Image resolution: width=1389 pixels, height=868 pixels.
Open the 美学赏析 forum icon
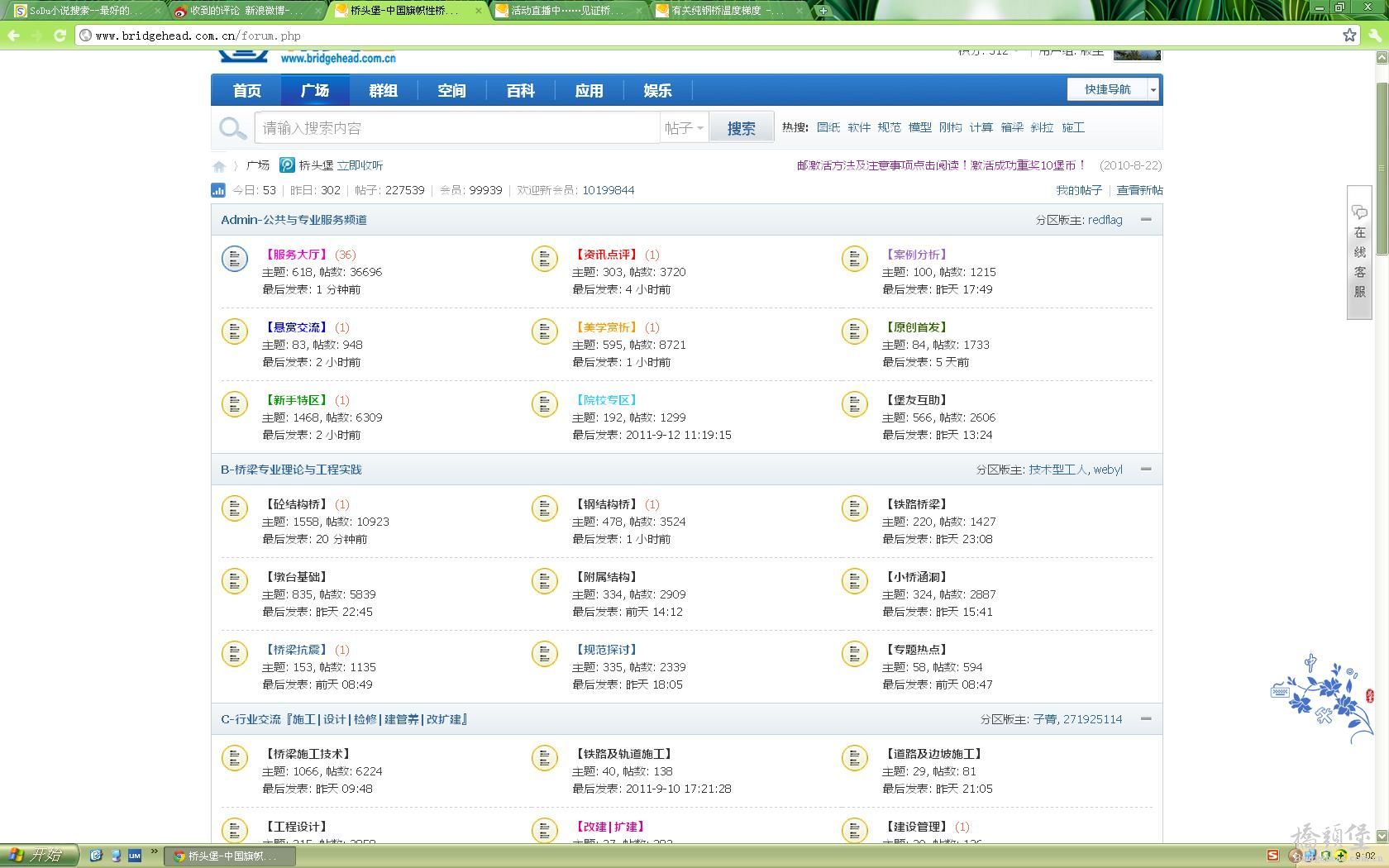pyautogui.click(x=545, y=331)
